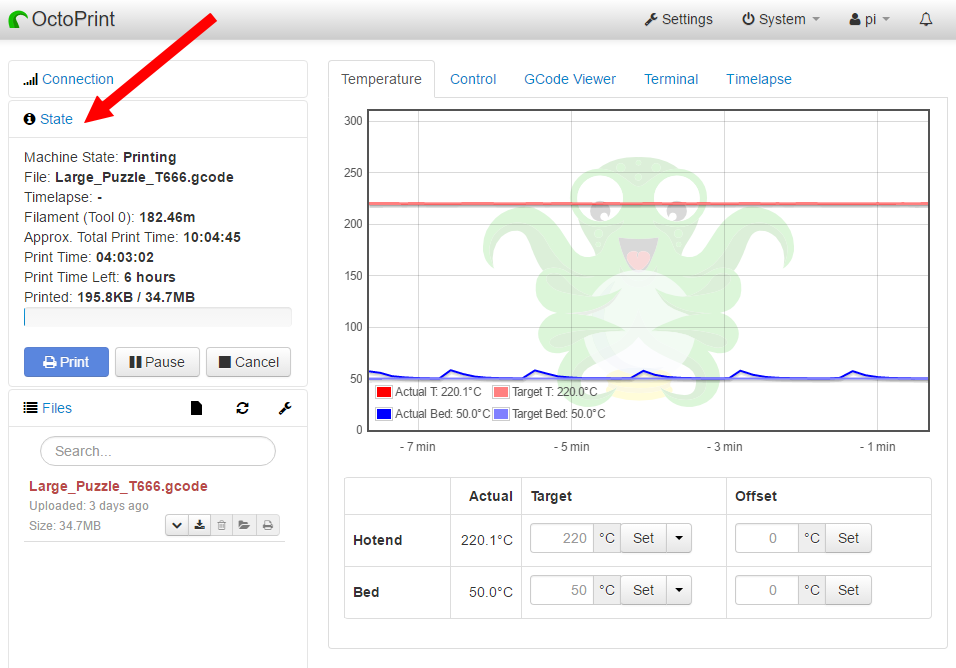Collapse the State panel header
Screen dimensions: 956x668
[x=56, y=119]
